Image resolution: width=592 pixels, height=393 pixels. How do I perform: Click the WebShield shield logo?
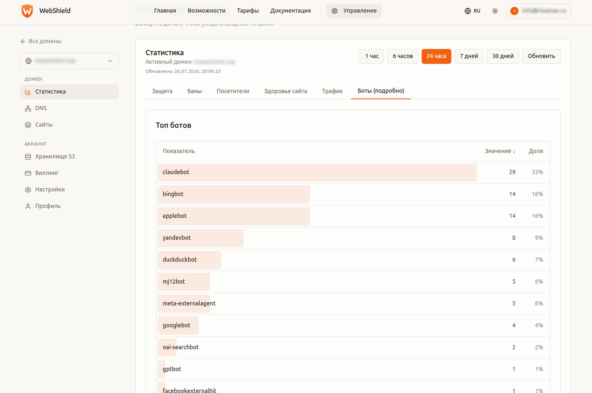click(27, 11)
